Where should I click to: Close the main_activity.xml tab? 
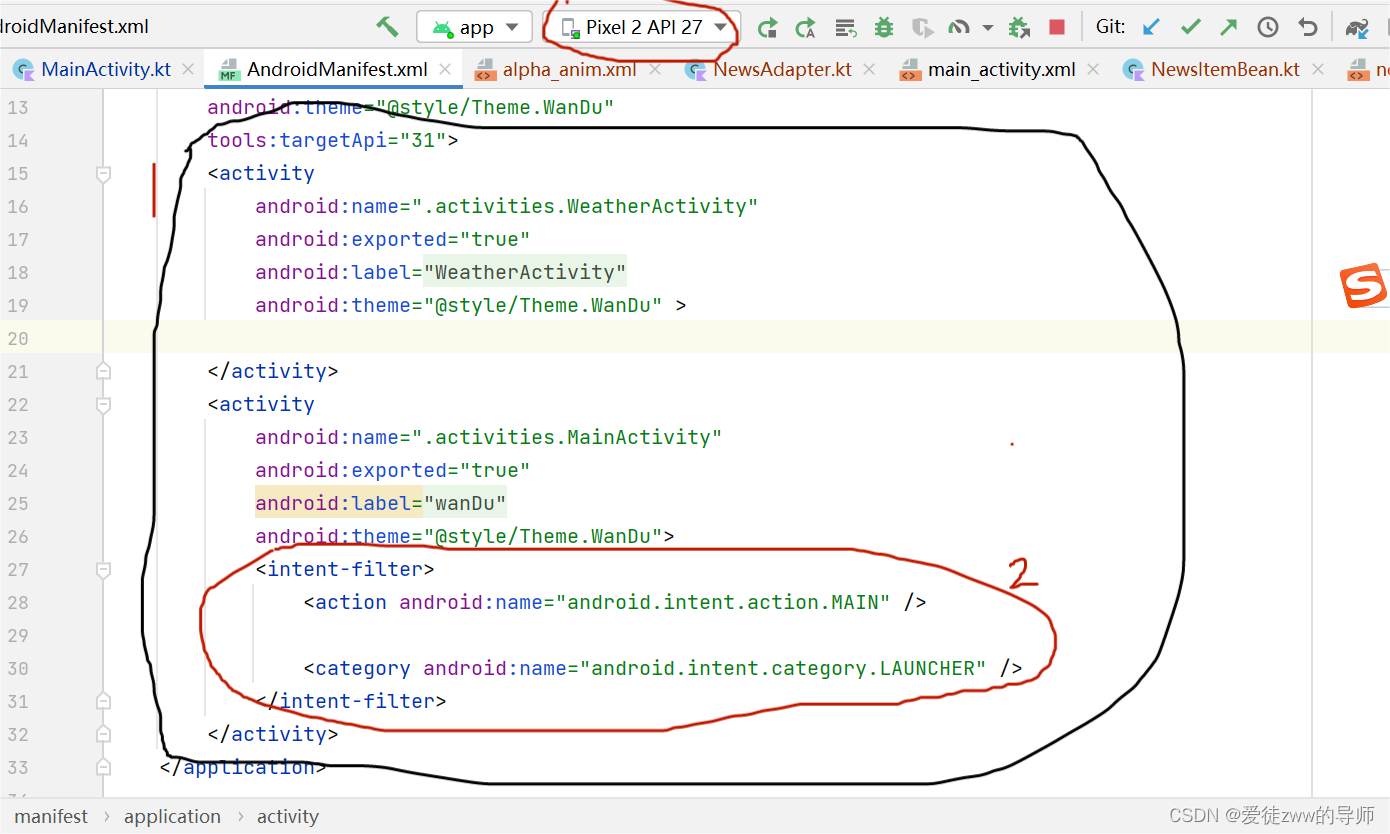[x=1093, y=69]
